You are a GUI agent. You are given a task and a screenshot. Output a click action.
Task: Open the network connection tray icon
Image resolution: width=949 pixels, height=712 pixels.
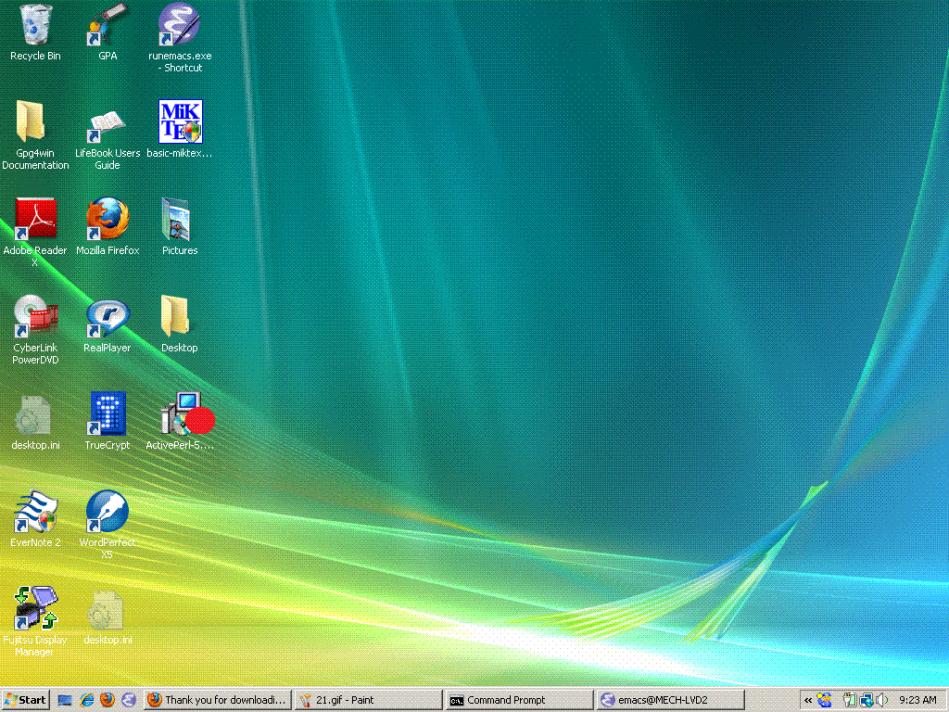point(866,700)
